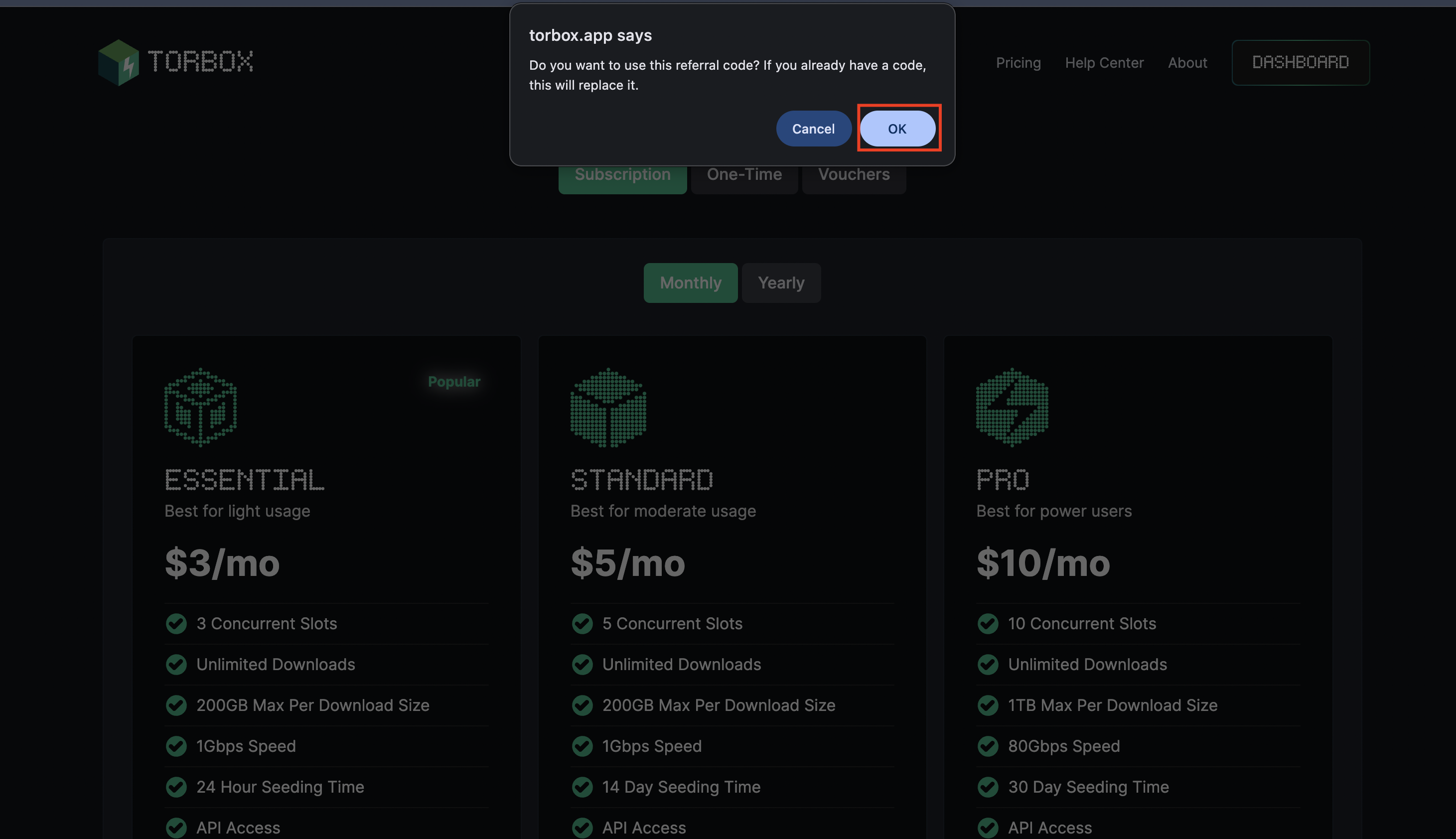
Task: Click the PRO plan title
Action: coord(1003,480)
